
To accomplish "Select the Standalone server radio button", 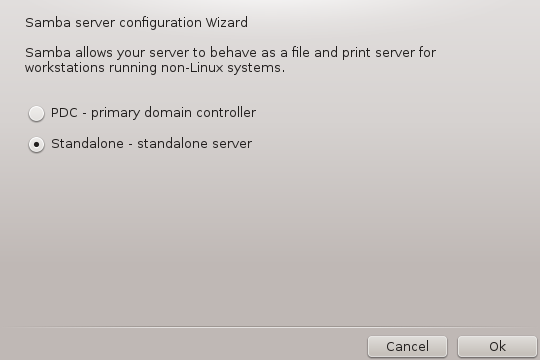I will pos(36,144).
